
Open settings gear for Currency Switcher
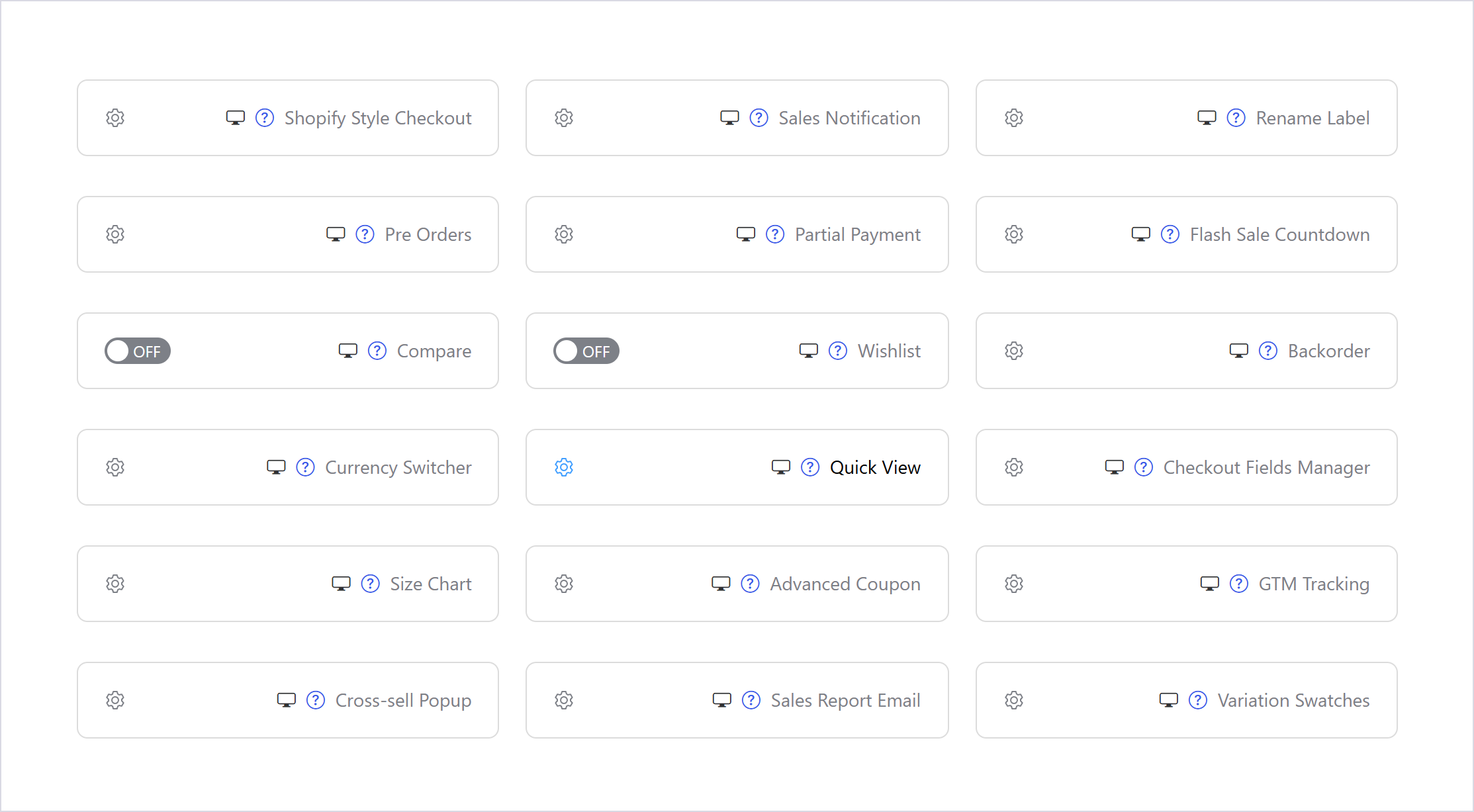click(x=115, y=467)
